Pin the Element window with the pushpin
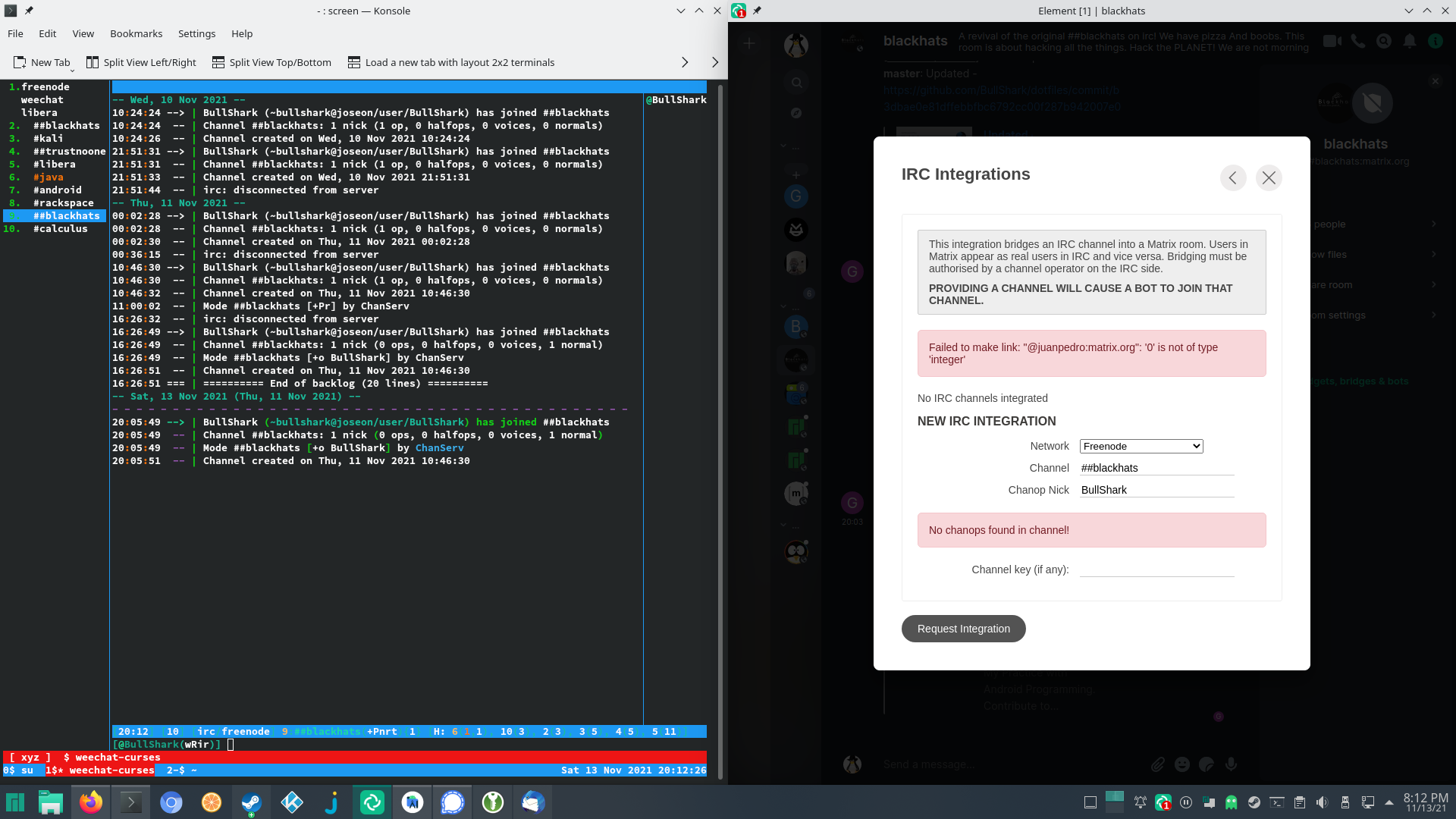The image size is (1456, 819). [757, 11]
